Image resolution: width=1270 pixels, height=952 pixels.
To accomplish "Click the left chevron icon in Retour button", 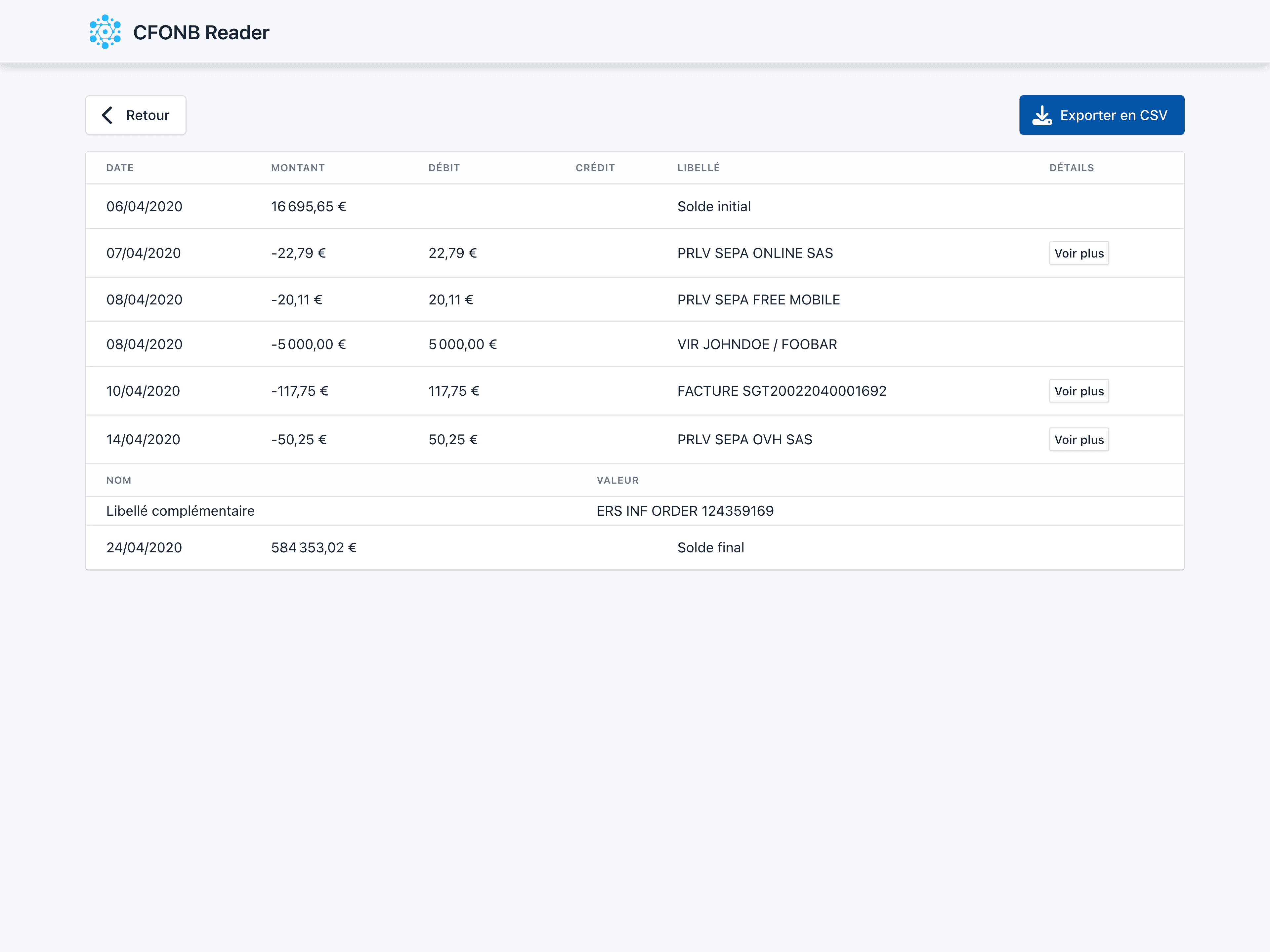I will (x=107, y=115).
